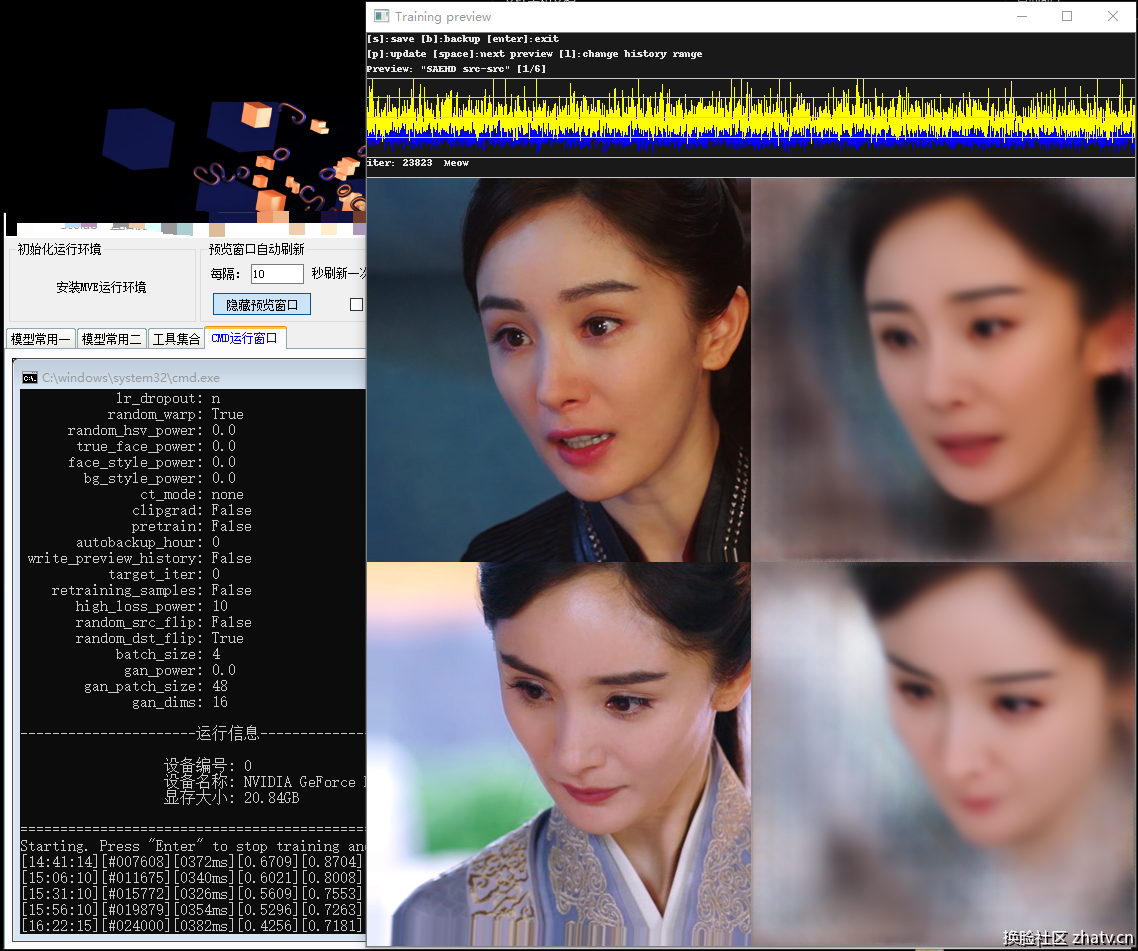The width and height of the screenshot is (1138, 951).
Task: Click the blurred predicted face beside the blue-robe face
Action: click(x=943, y=754)
